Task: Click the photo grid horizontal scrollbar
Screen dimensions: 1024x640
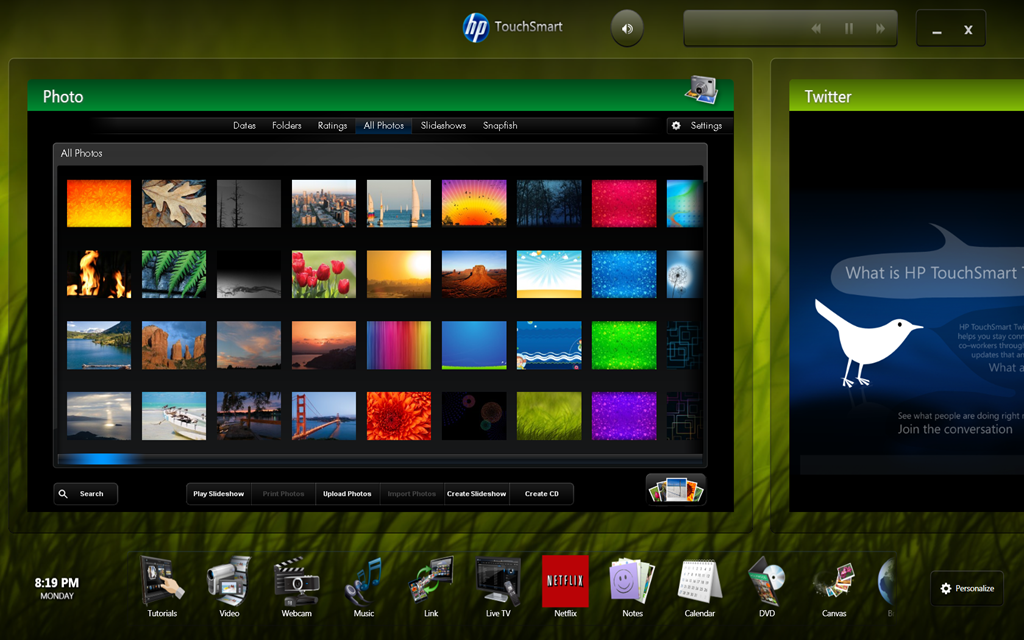Action: (380, 459)
